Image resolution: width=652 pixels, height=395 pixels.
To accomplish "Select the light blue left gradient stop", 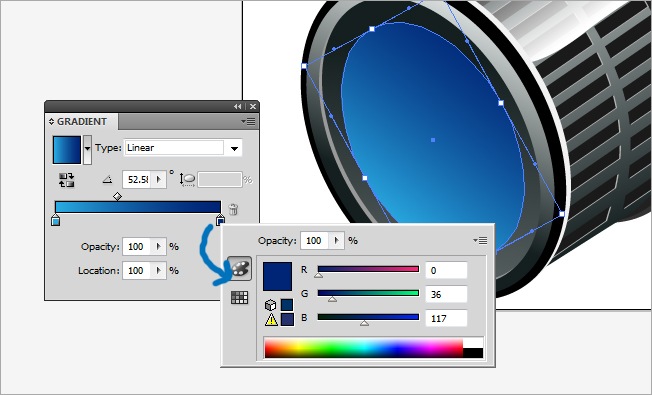I will coord(56,220).
